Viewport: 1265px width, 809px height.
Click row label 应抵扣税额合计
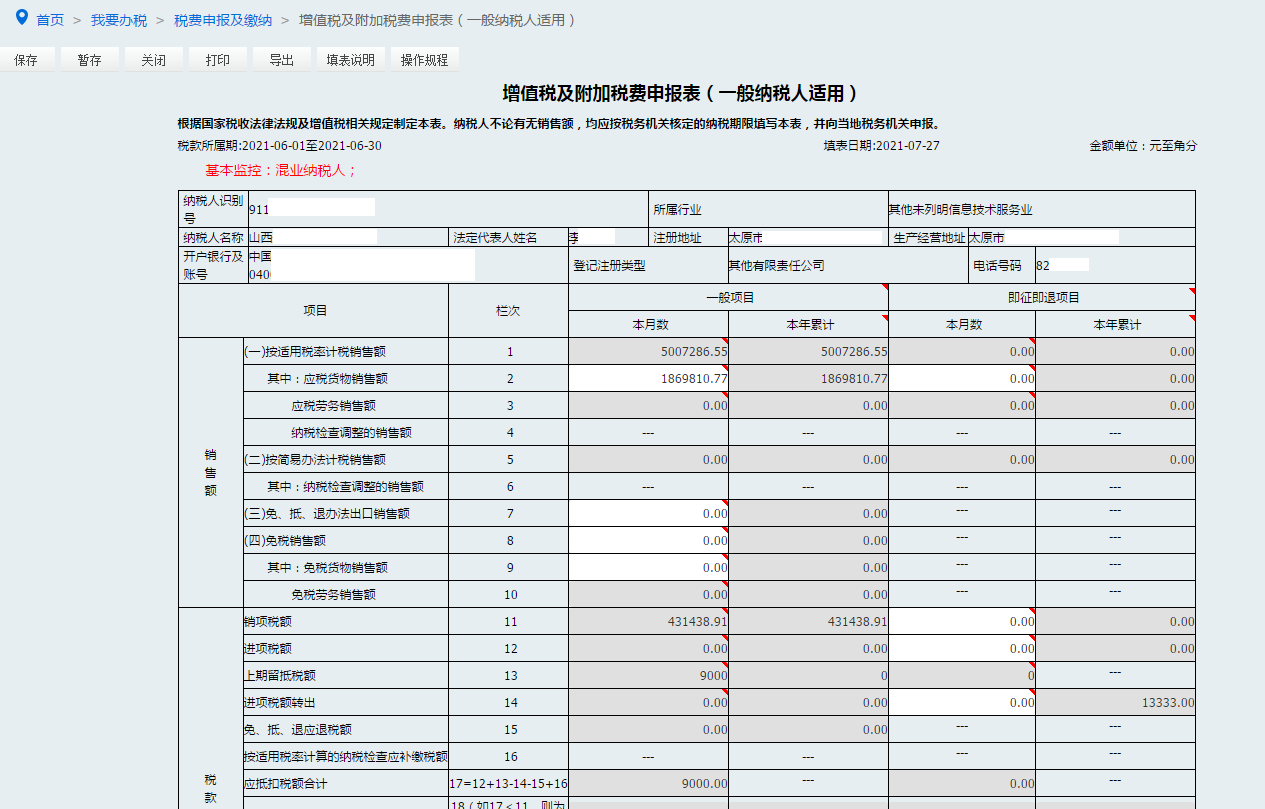pos(286,783)
